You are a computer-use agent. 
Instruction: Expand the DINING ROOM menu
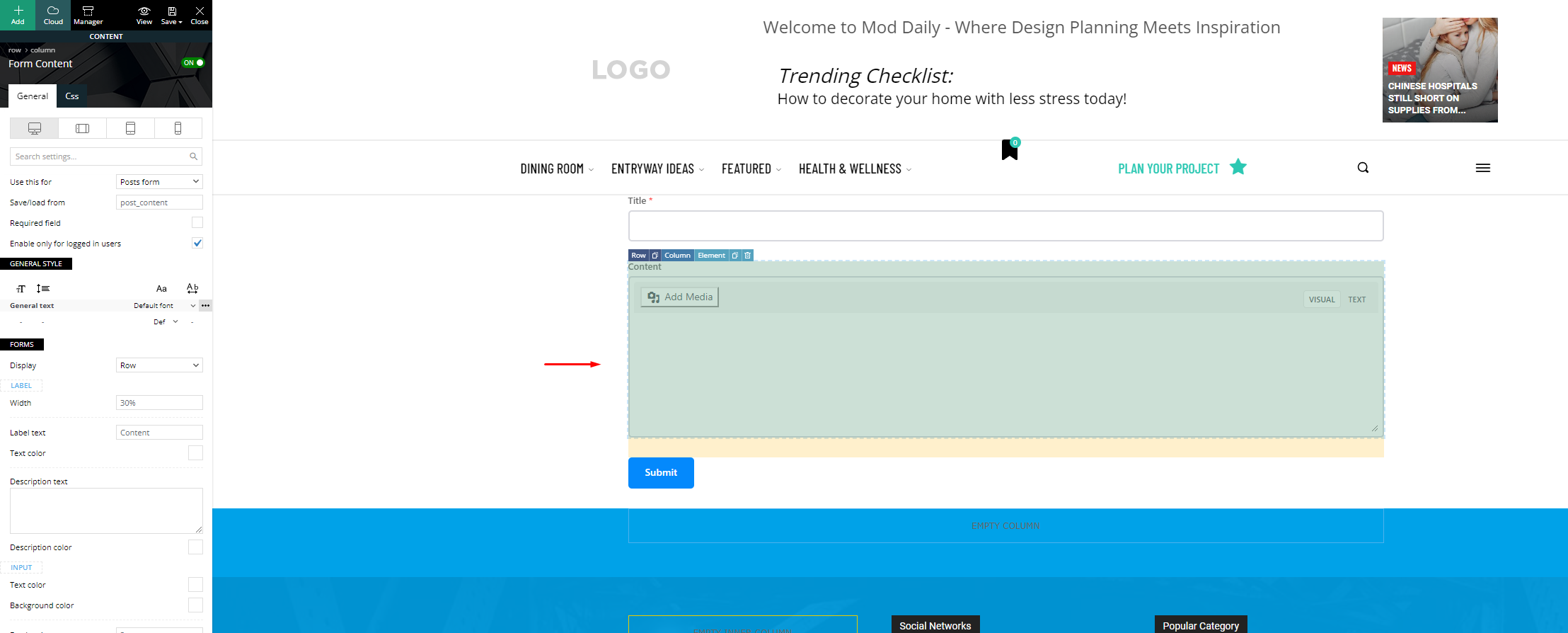(x=557, y=169)
